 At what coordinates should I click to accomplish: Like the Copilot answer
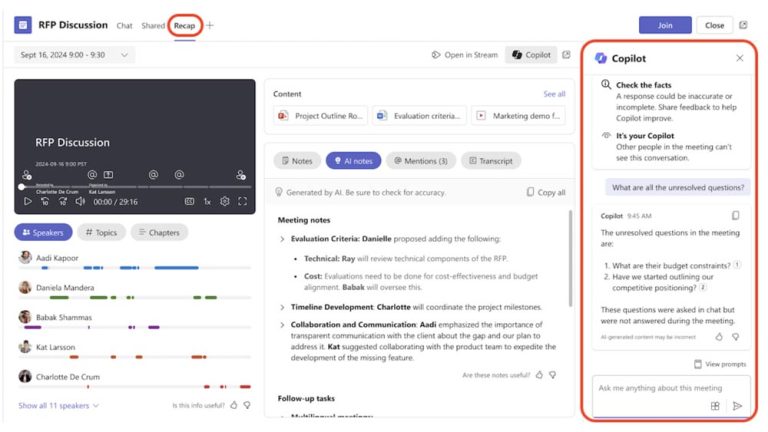[719, 336]
